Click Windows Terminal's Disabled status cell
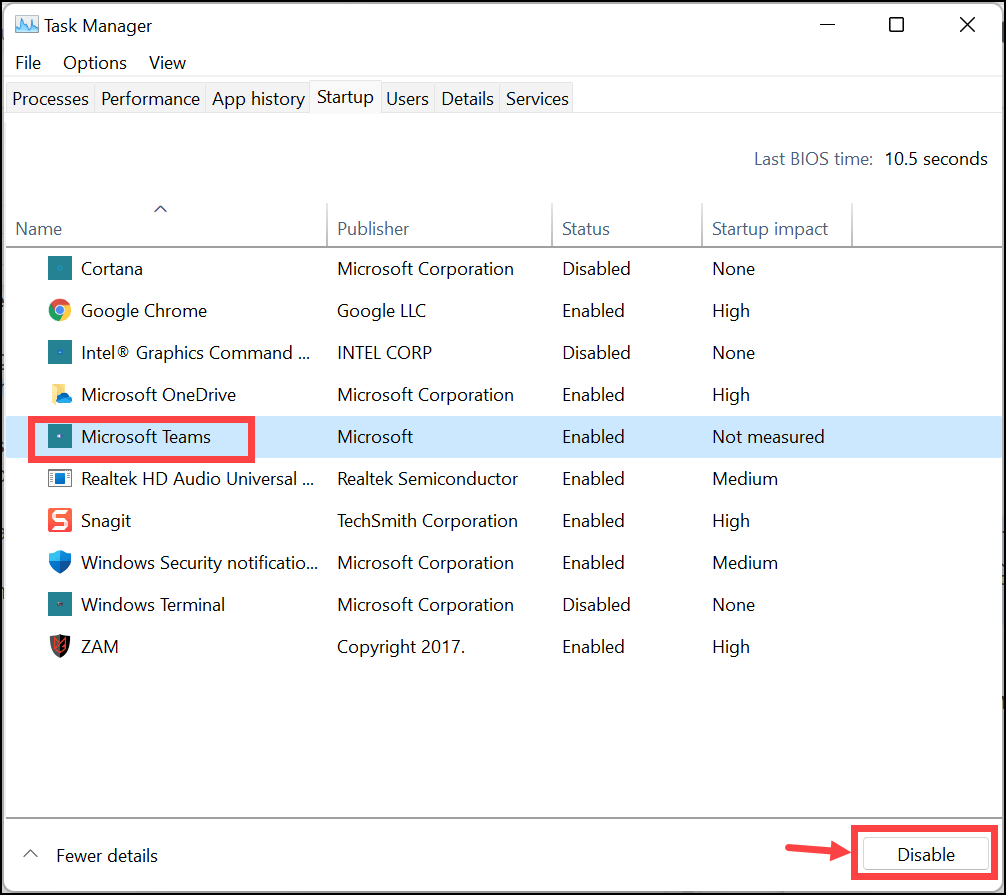This screenshot has height=895, width=1006. pyautogui.click(x=596, y=604)
